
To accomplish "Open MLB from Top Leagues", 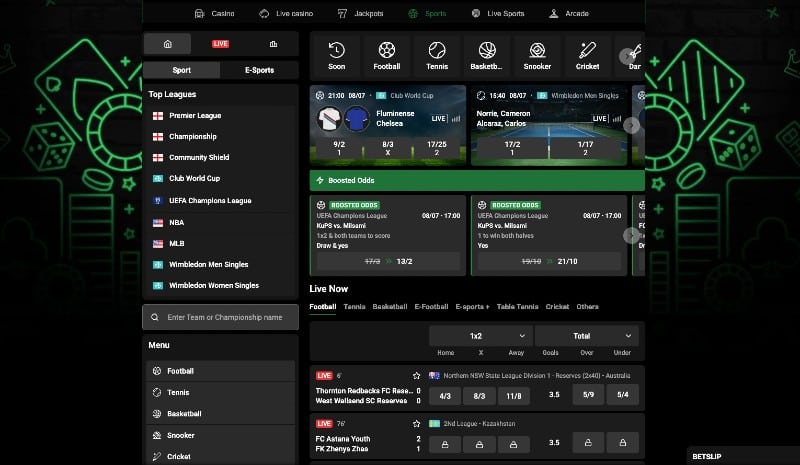I will [x=220, y=243].
